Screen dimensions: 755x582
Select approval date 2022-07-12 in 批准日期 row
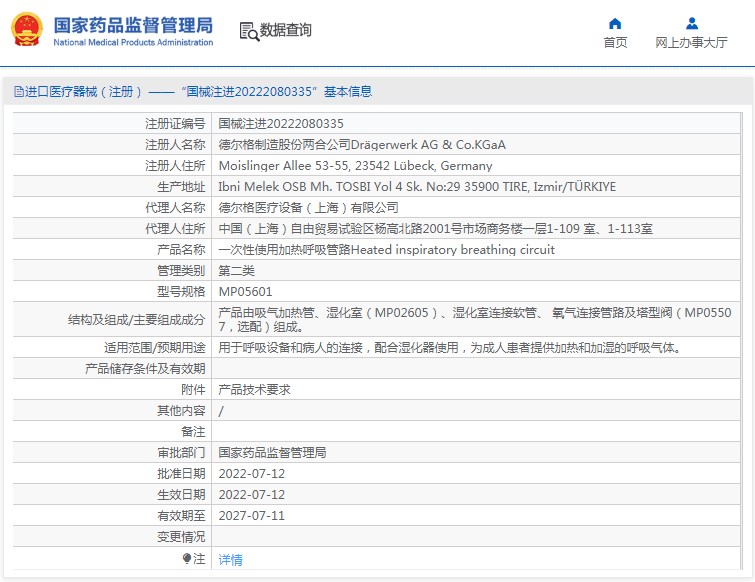pyautogui.click(x=251, y=474)
